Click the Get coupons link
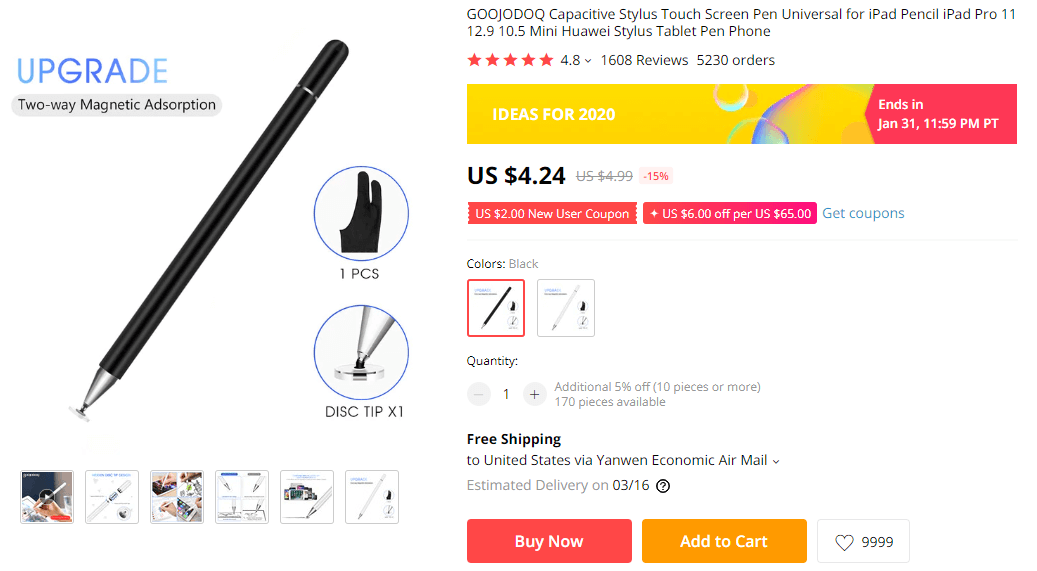The image size is (1037, 571). pos(863,213)
